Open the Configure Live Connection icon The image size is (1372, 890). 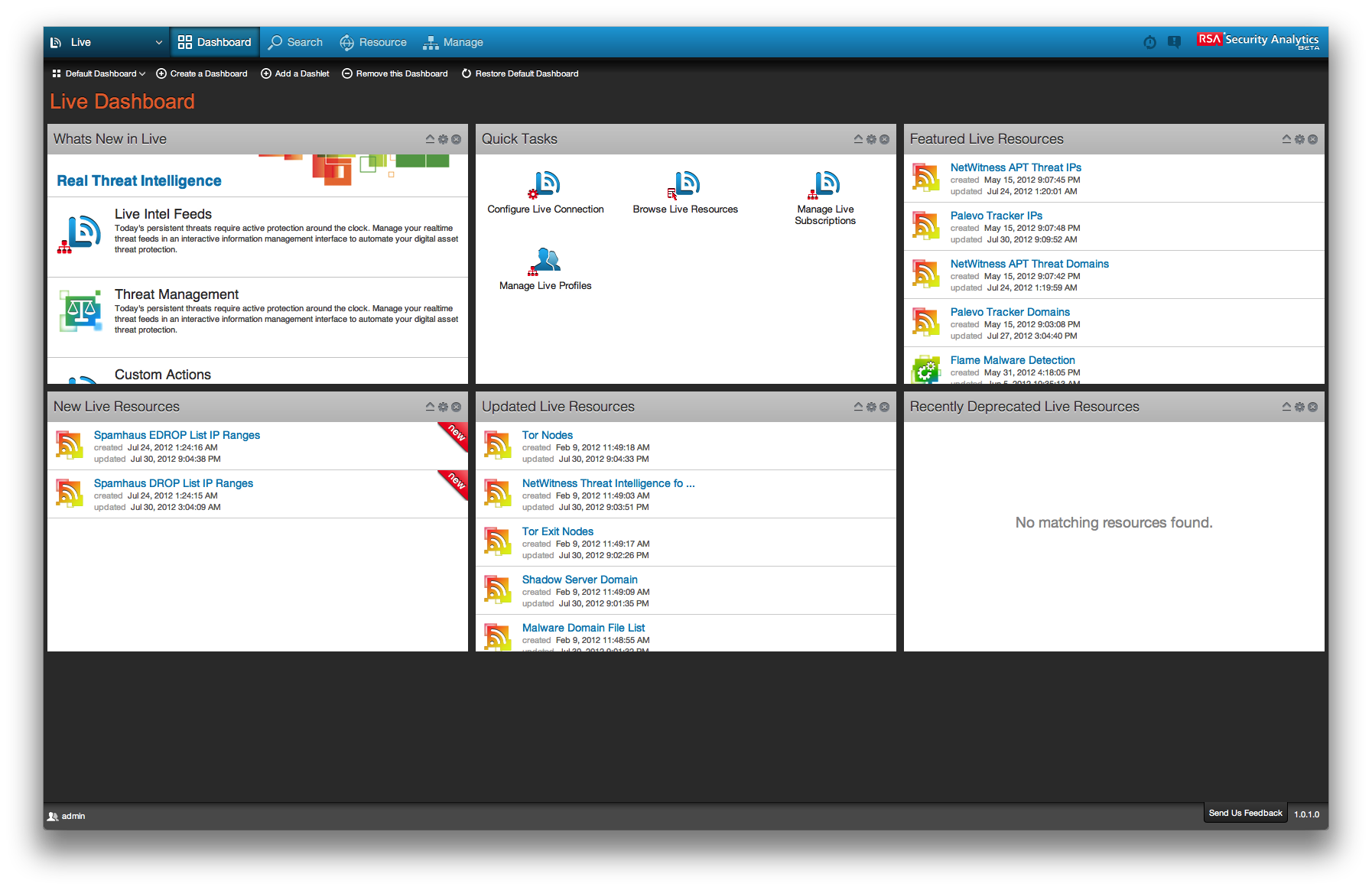545,184
